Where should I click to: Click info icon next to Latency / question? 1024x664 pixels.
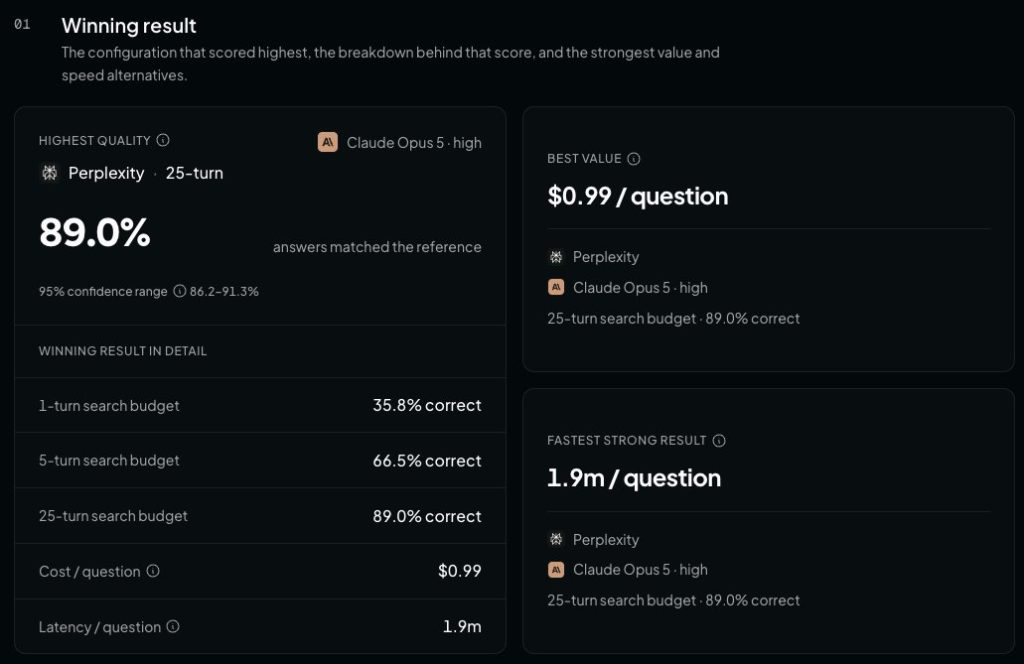173,627
